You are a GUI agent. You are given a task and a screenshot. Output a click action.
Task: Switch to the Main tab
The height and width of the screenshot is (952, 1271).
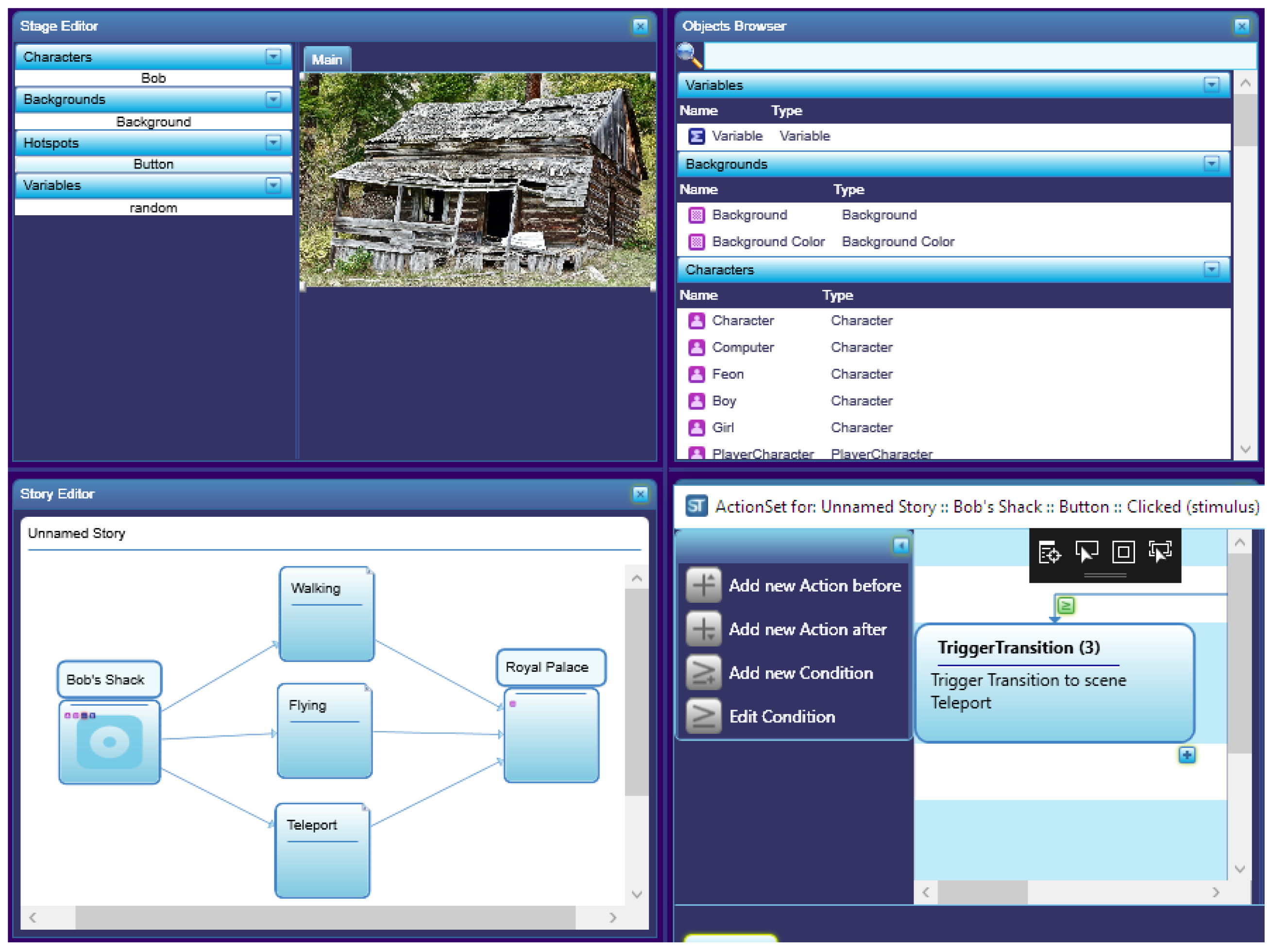(x=326, y=60)
